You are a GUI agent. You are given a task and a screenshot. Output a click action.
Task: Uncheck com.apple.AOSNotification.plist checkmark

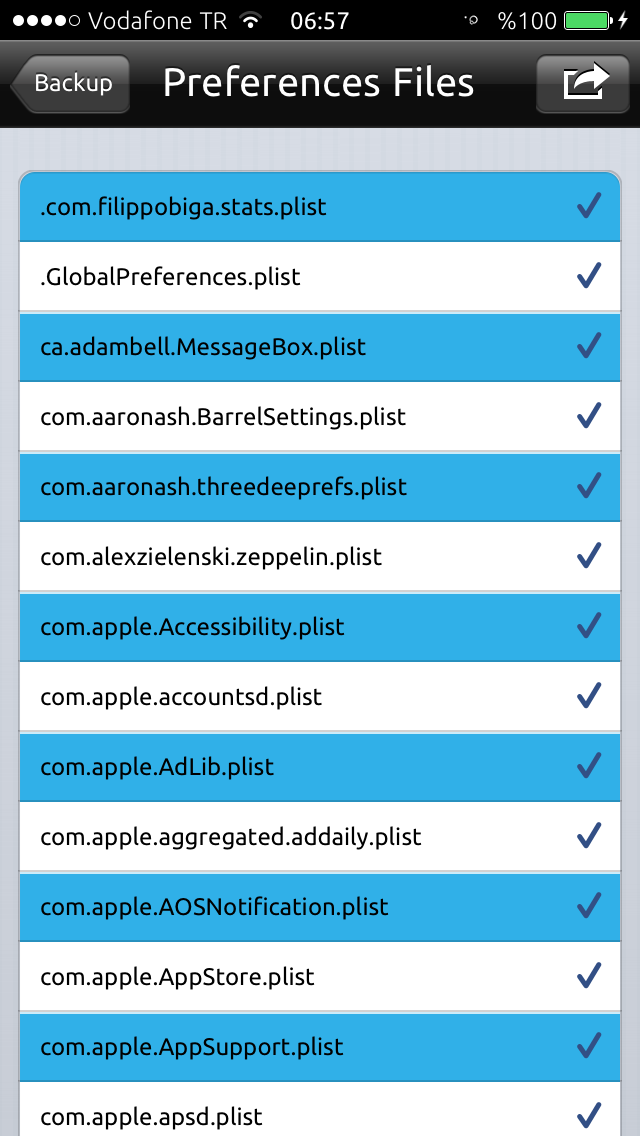click(589, 907)
